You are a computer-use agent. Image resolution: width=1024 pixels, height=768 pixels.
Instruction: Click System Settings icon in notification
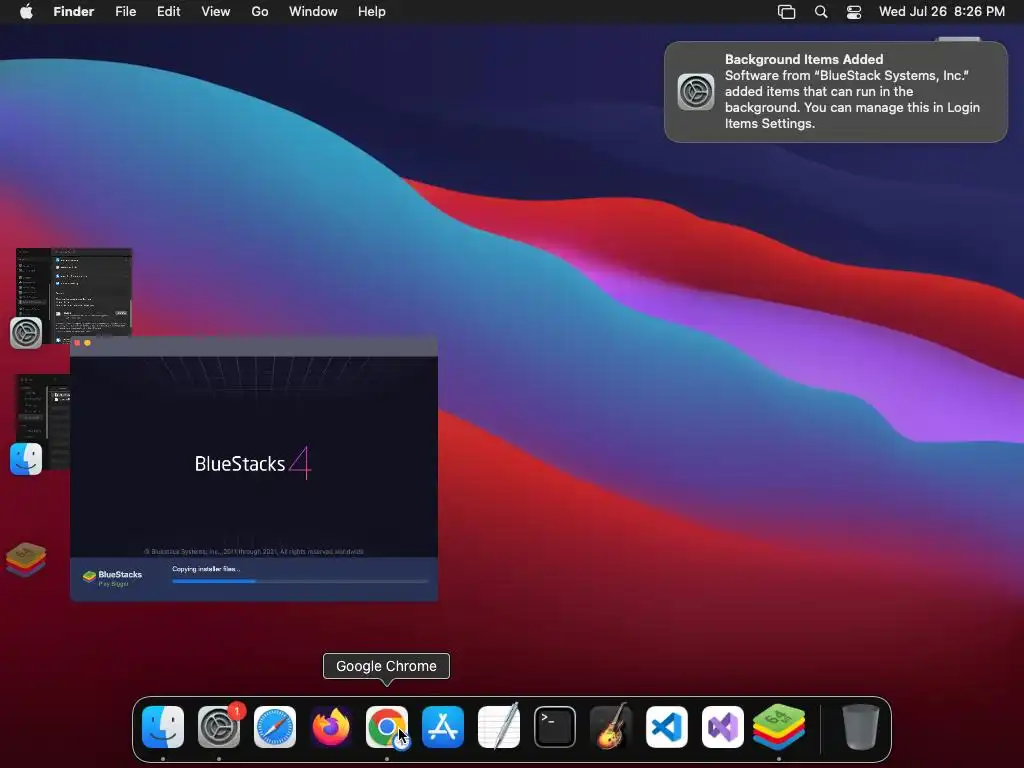pyautogui.click(x=696, y=92)
